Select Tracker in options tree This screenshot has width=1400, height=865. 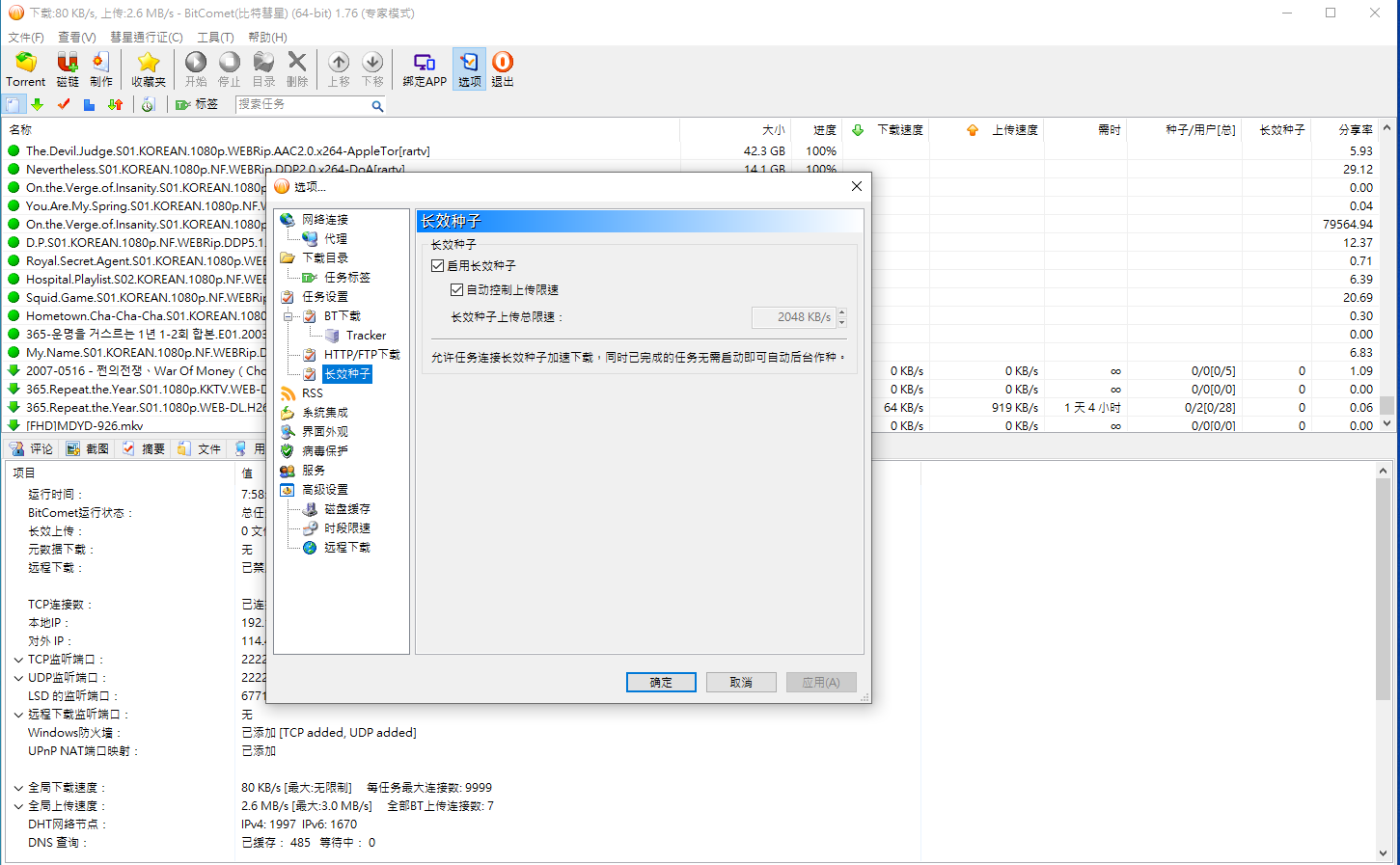pos(366,335)
